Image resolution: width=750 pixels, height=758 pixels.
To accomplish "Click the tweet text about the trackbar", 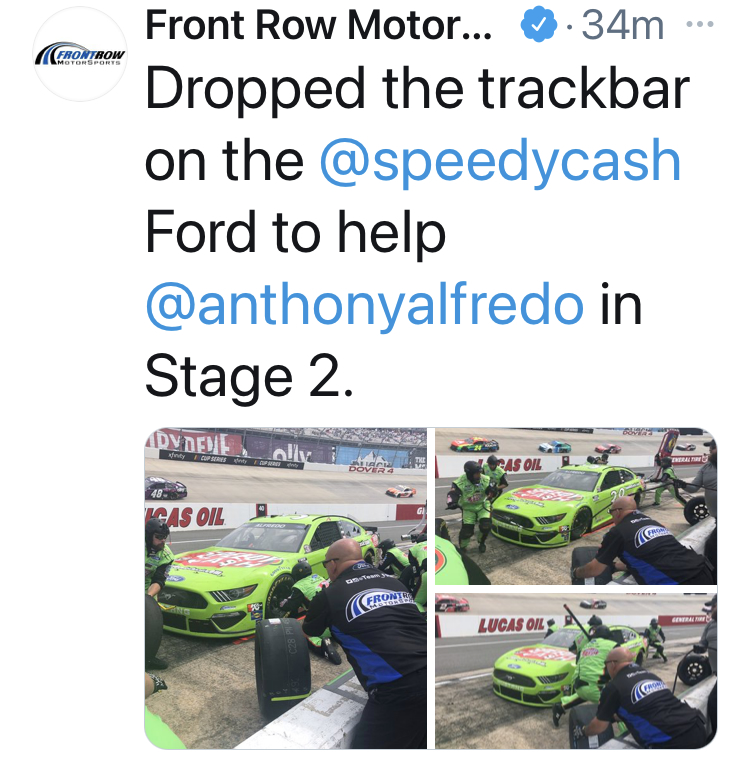I will (x=417, y=233).
